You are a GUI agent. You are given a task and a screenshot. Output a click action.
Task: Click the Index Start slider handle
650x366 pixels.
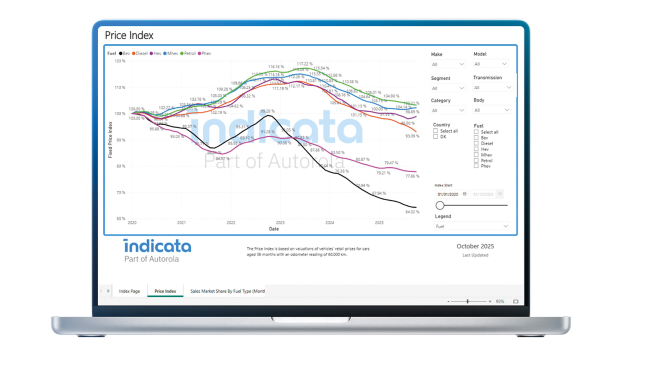440,205
